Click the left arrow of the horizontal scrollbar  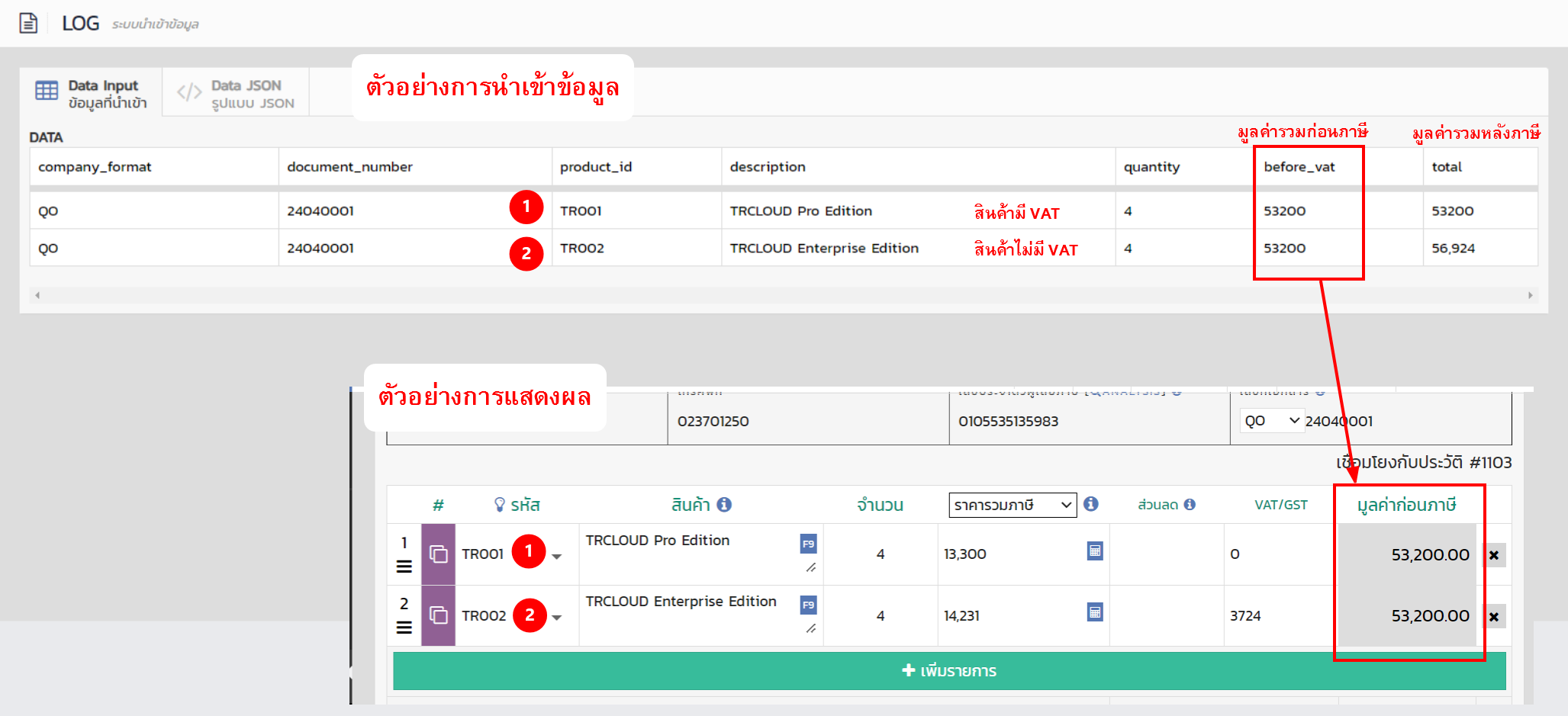(37, 295)
